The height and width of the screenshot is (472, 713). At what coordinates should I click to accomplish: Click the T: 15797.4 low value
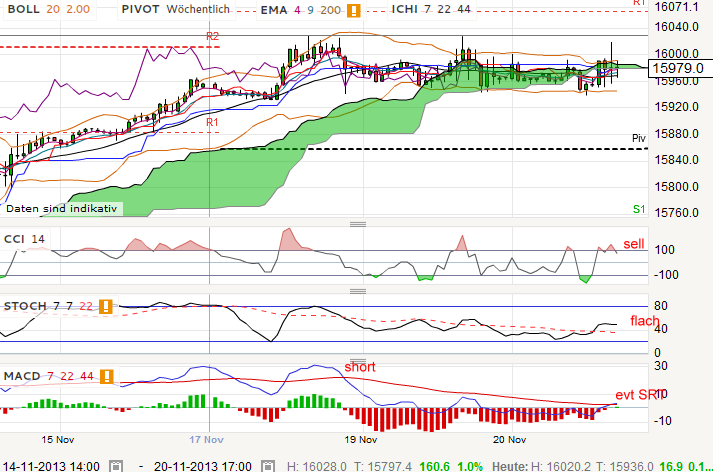[383, 467]
